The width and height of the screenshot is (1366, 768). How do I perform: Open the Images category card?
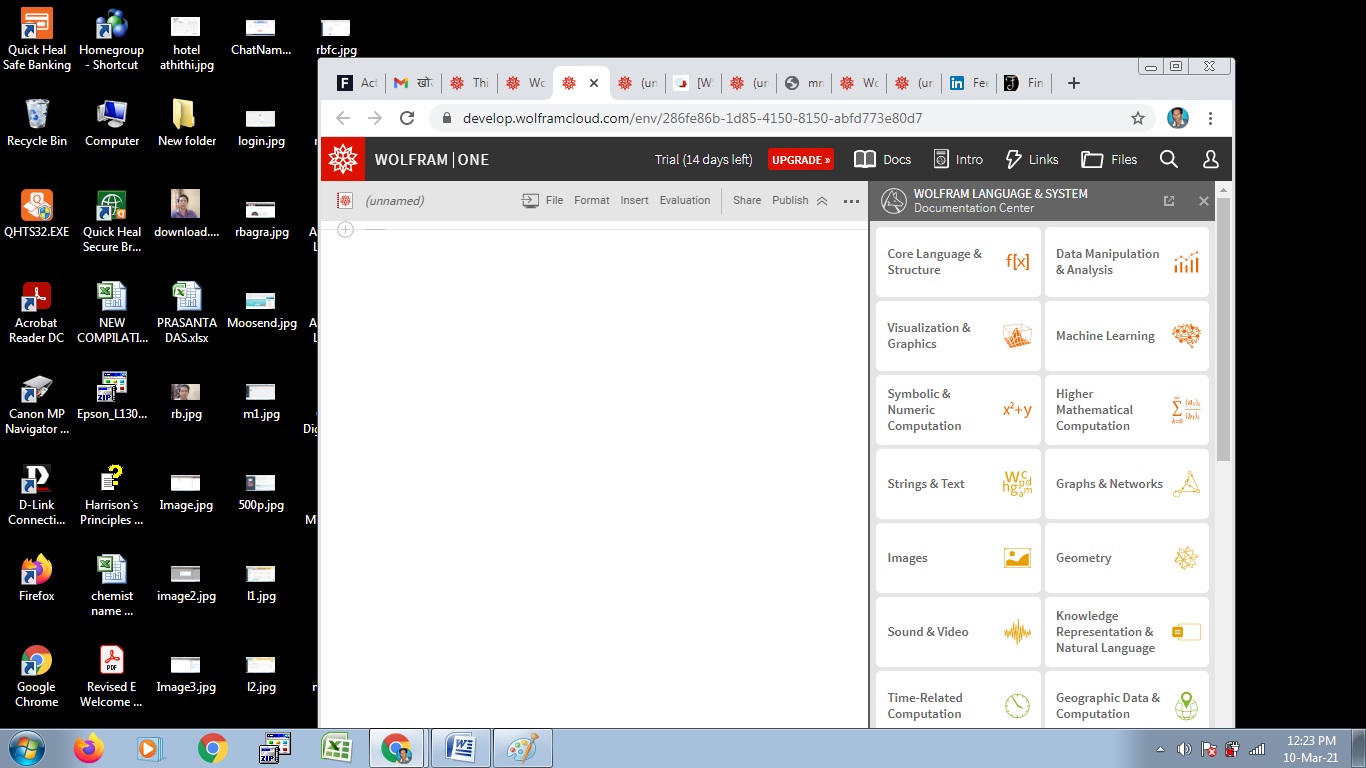point(958,558)
